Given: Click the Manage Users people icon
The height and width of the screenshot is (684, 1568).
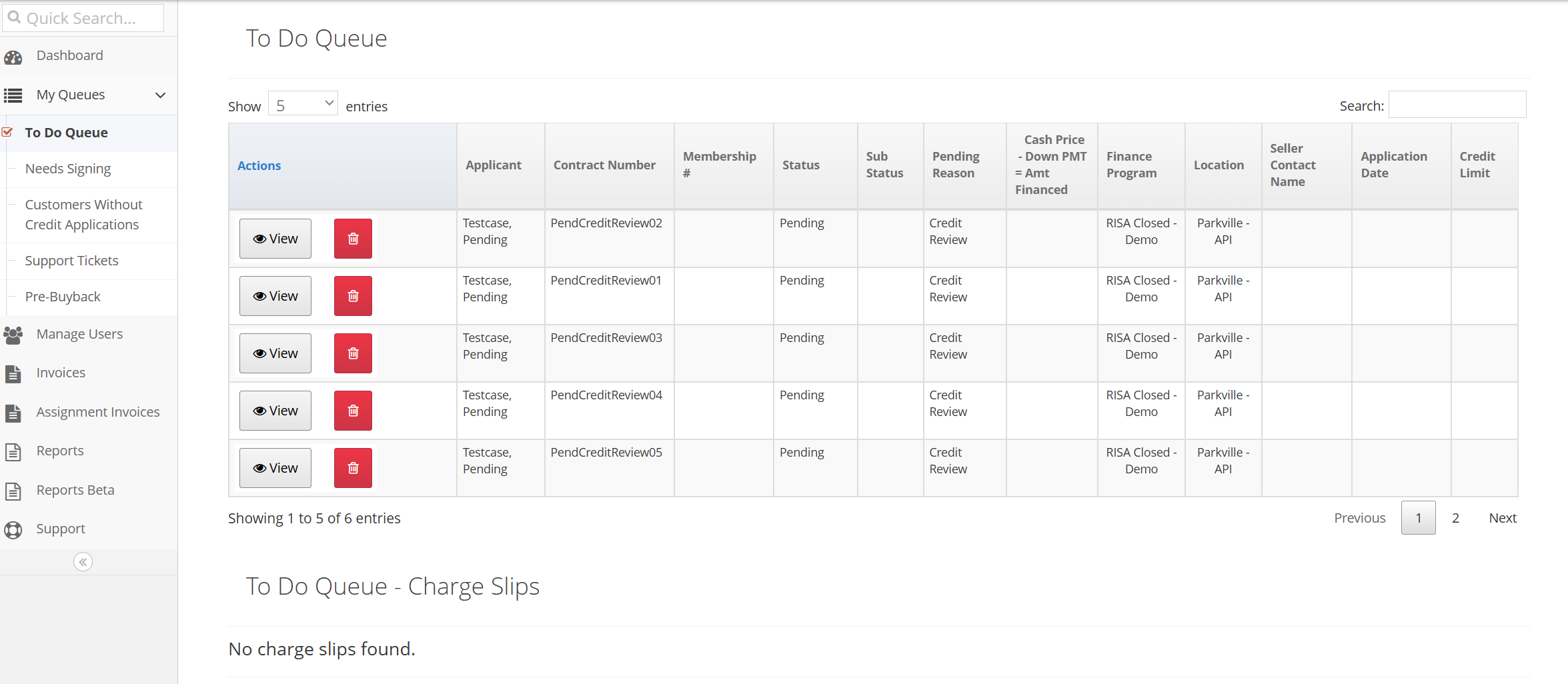Looking at the screenshot, I should tap(13, 335).
